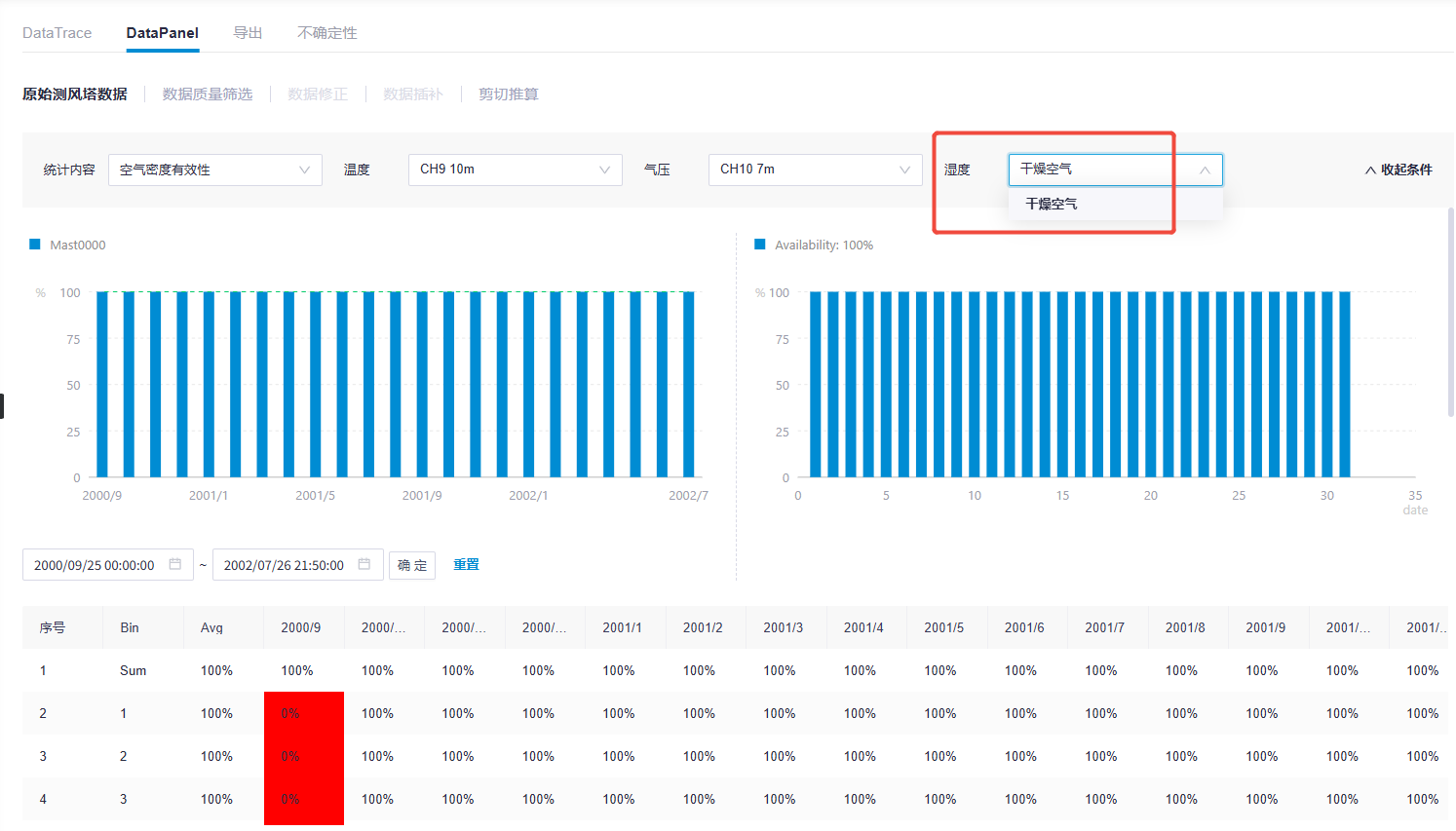Switch to the DataTrace tab
1456x831 pixels.
tap(57, 33)
